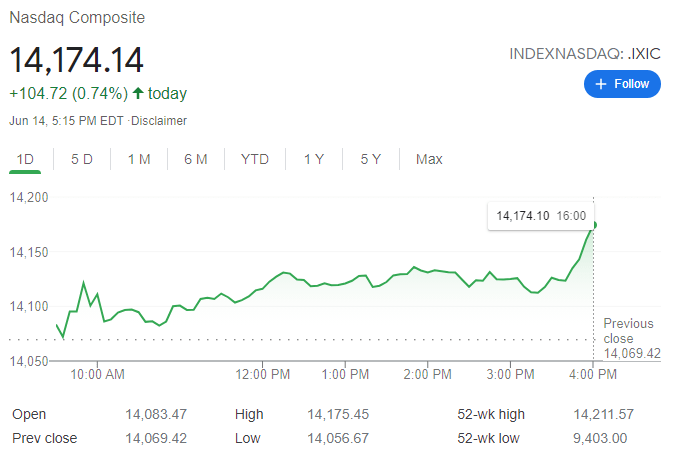Click the INDEXNASDAQ: .IXIC ticker text
Viewport: 679px width, 454px height.
click(x=585, y=55)
